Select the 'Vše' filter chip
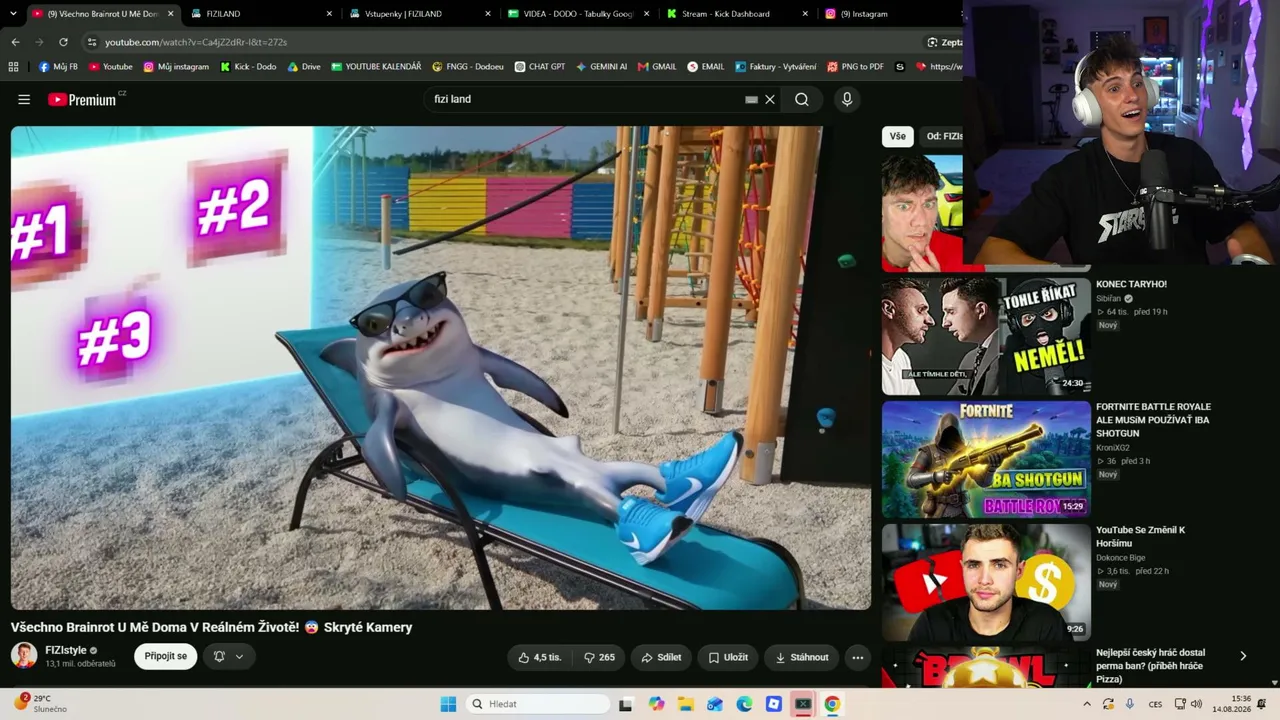1280x720 pixels. (897, 136)
